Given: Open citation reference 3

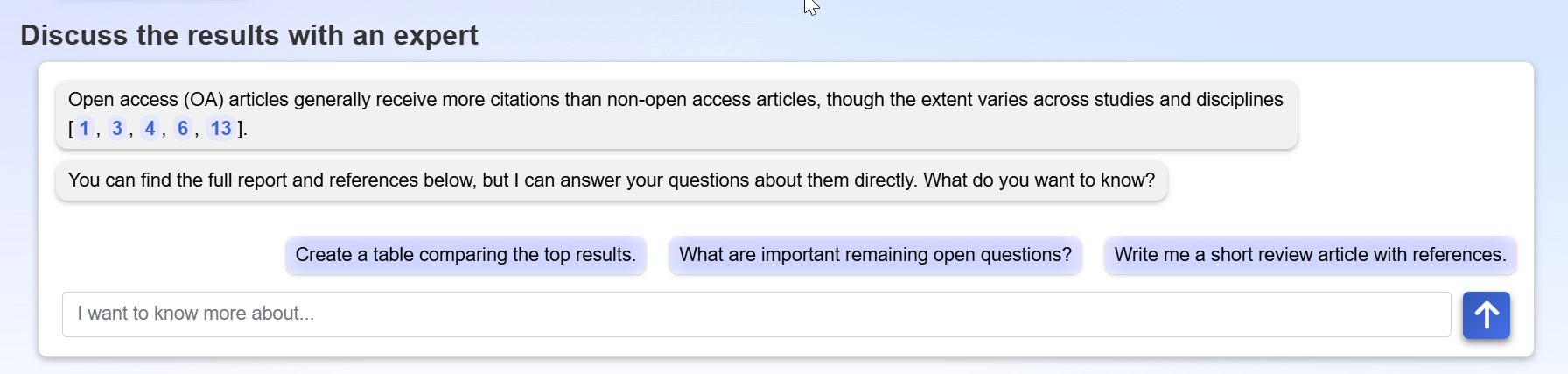Looking at the screenshot, I should point(117,129).
